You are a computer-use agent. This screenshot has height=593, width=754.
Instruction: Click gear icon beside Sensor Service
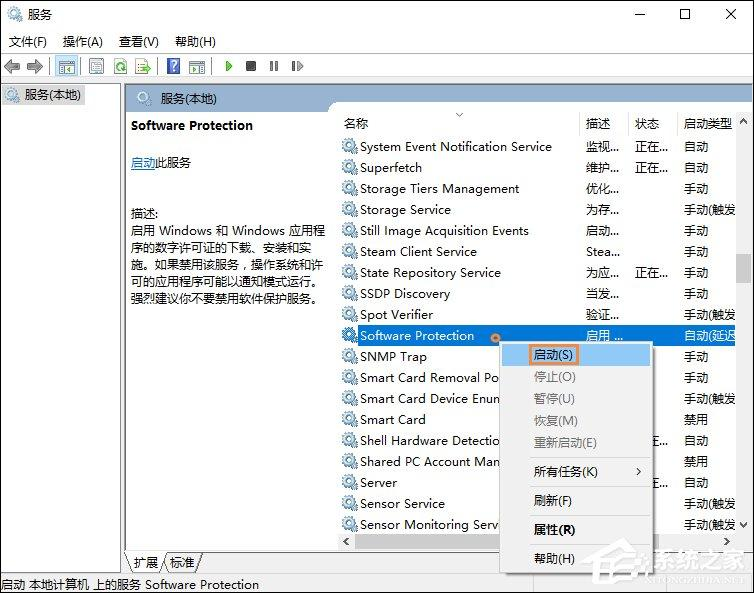pos(350,503)
